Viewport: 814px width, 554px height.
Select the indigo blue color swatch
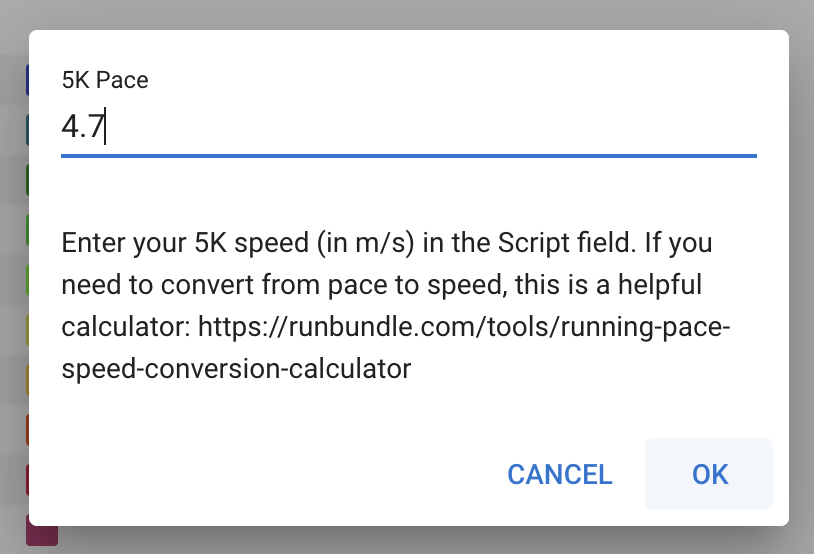pyautogui.click(x=27, y=80)
